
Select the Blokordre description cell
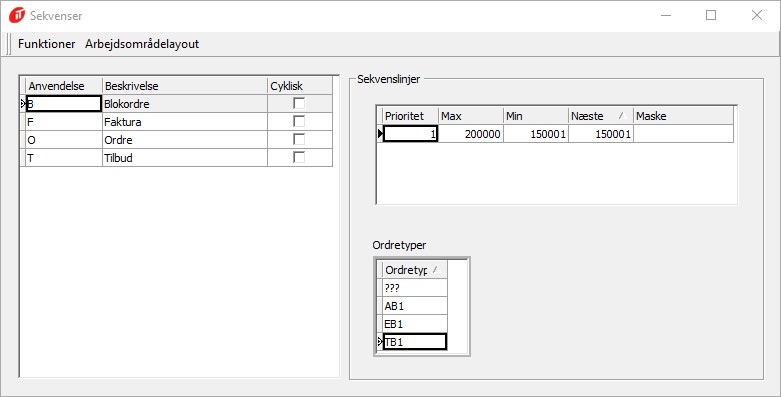[185, 104]
